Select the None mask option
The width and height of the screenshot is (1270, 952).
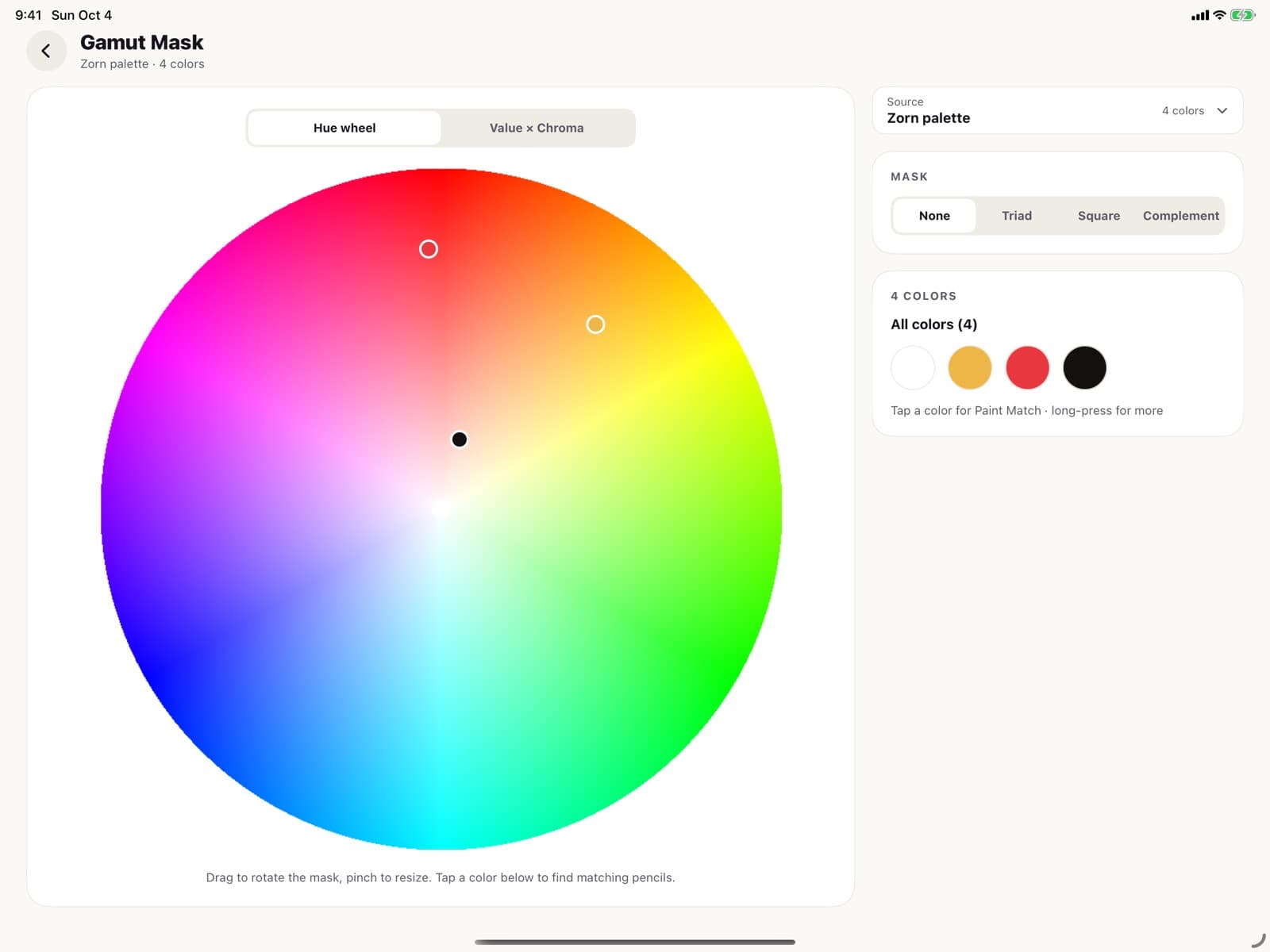click(934, 216)
